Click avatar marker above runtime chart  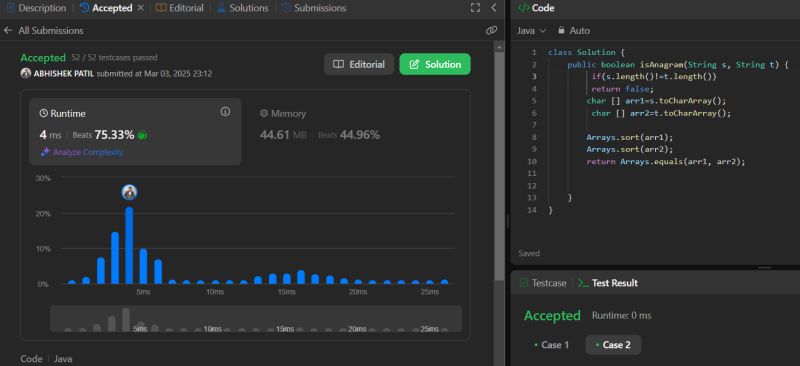(x=130, y=192)
